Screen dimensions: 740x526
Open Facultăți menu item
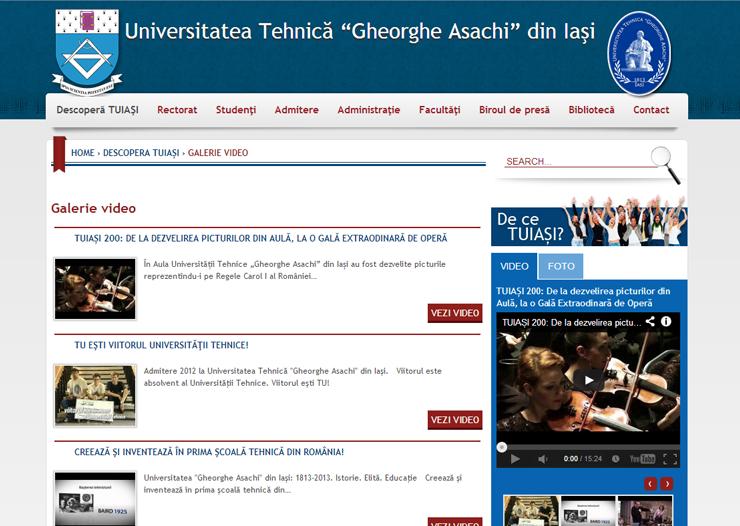pos(439,110)
